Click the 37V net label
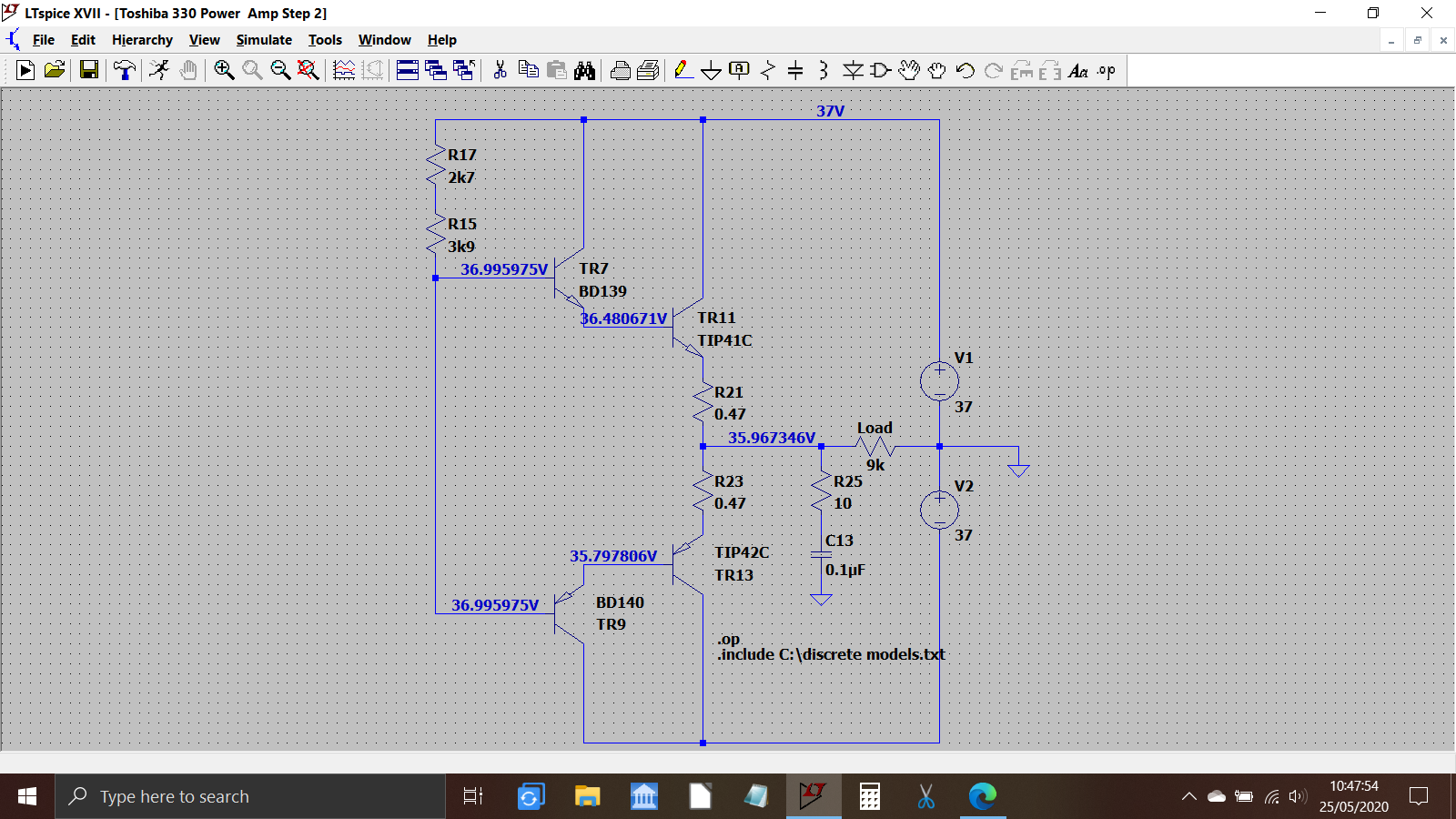The width and height of the screenshot is (1456, 819). click(x=830, y=111)
